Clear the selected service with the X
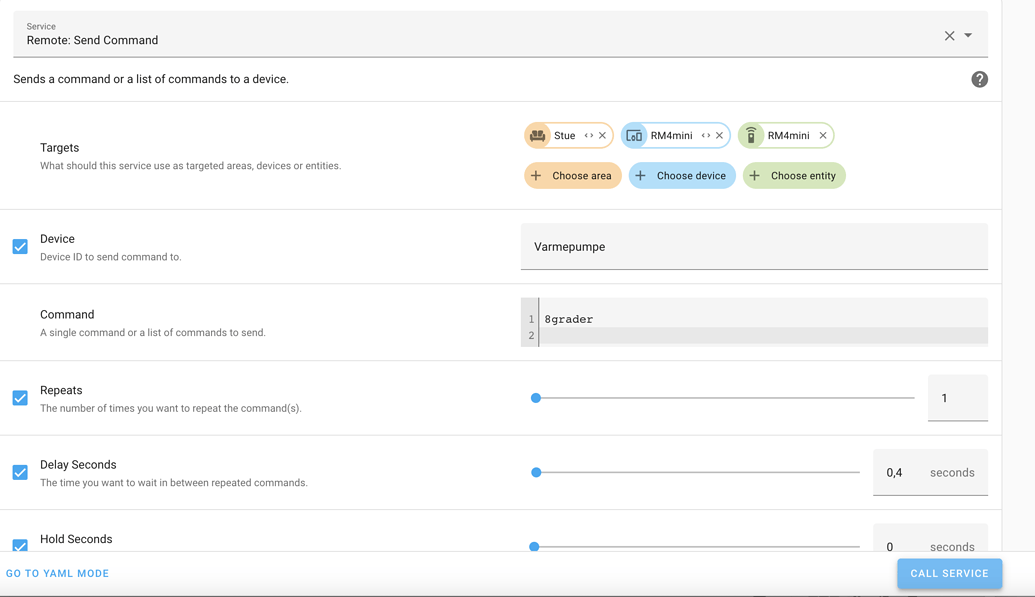Image resolution: width=1035 pixels, height=597 pixels. (948, 34)
